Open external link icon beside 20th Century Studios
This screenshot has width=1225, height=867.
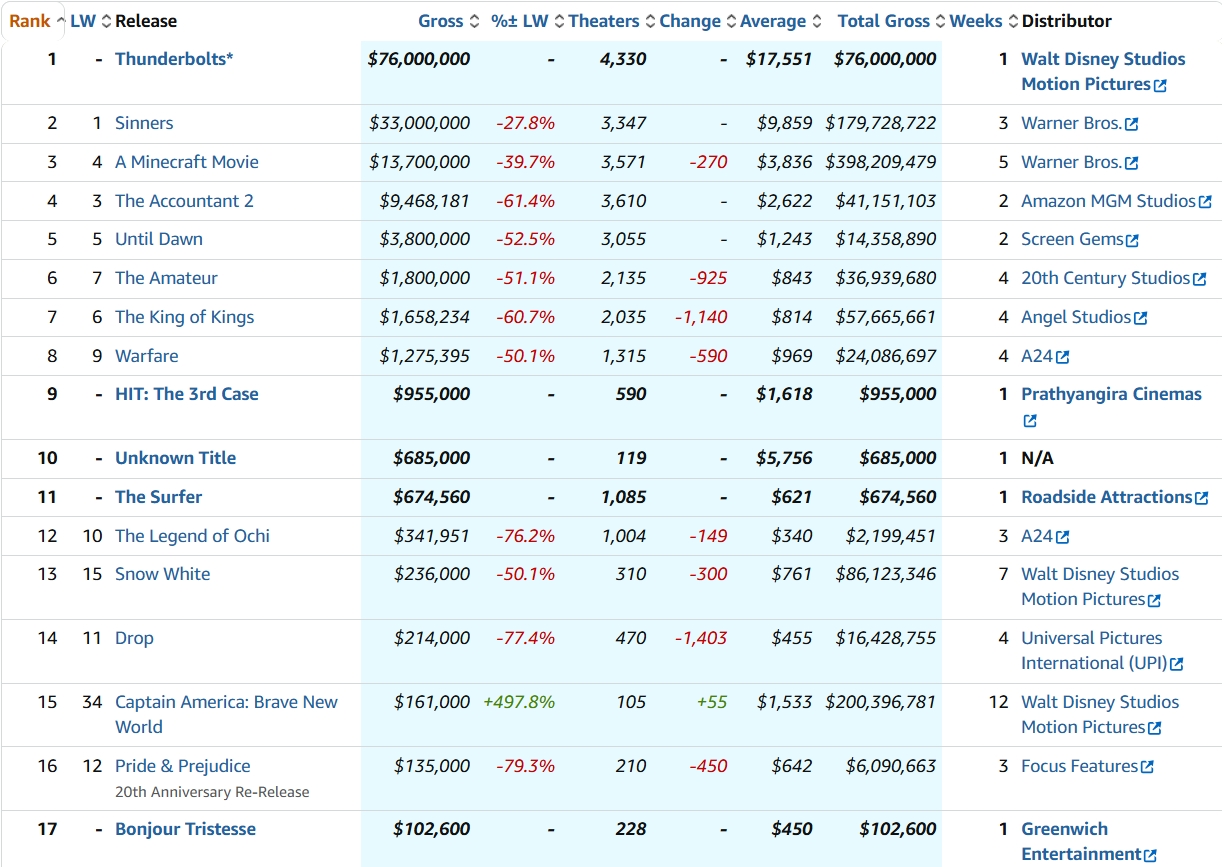[1199, 280]
